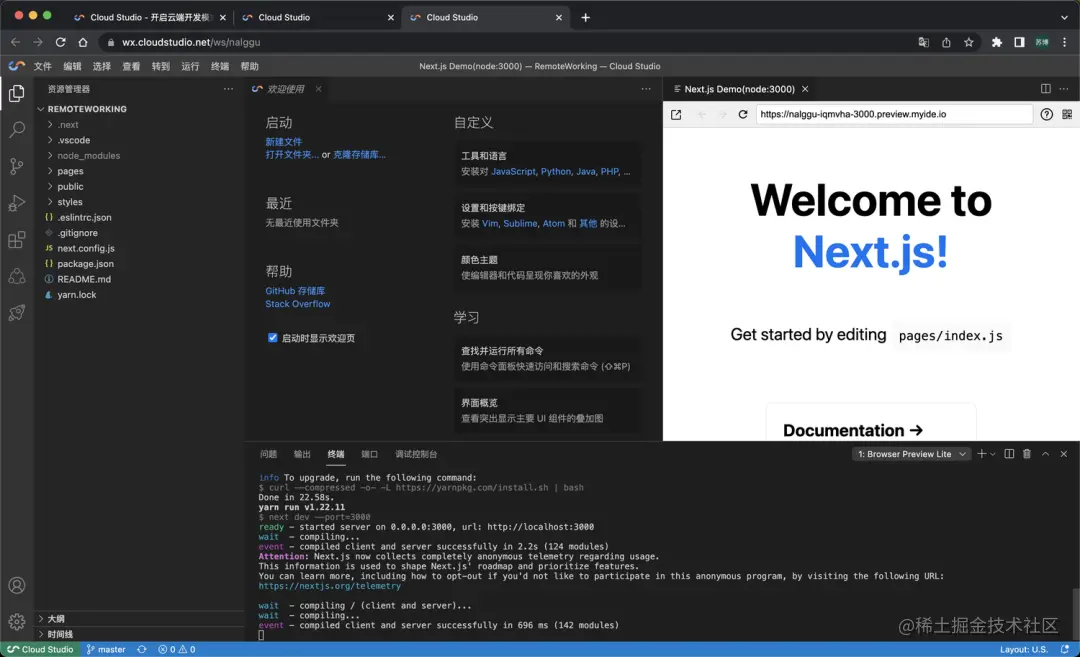Open preview pane more actions menu

coord(1064,89)
